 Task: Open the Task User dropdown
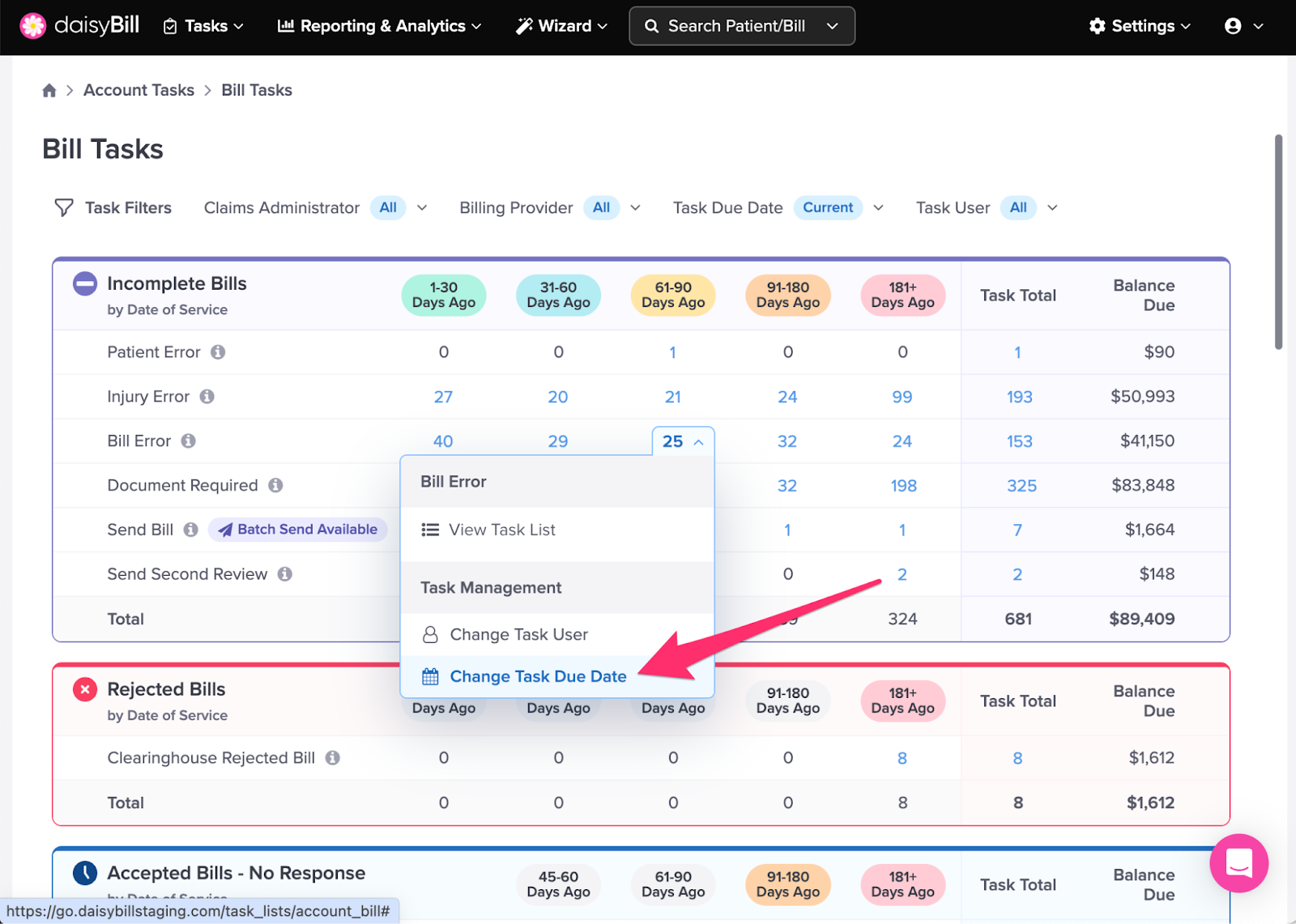pyautogui.click(x=1051, y=207)
